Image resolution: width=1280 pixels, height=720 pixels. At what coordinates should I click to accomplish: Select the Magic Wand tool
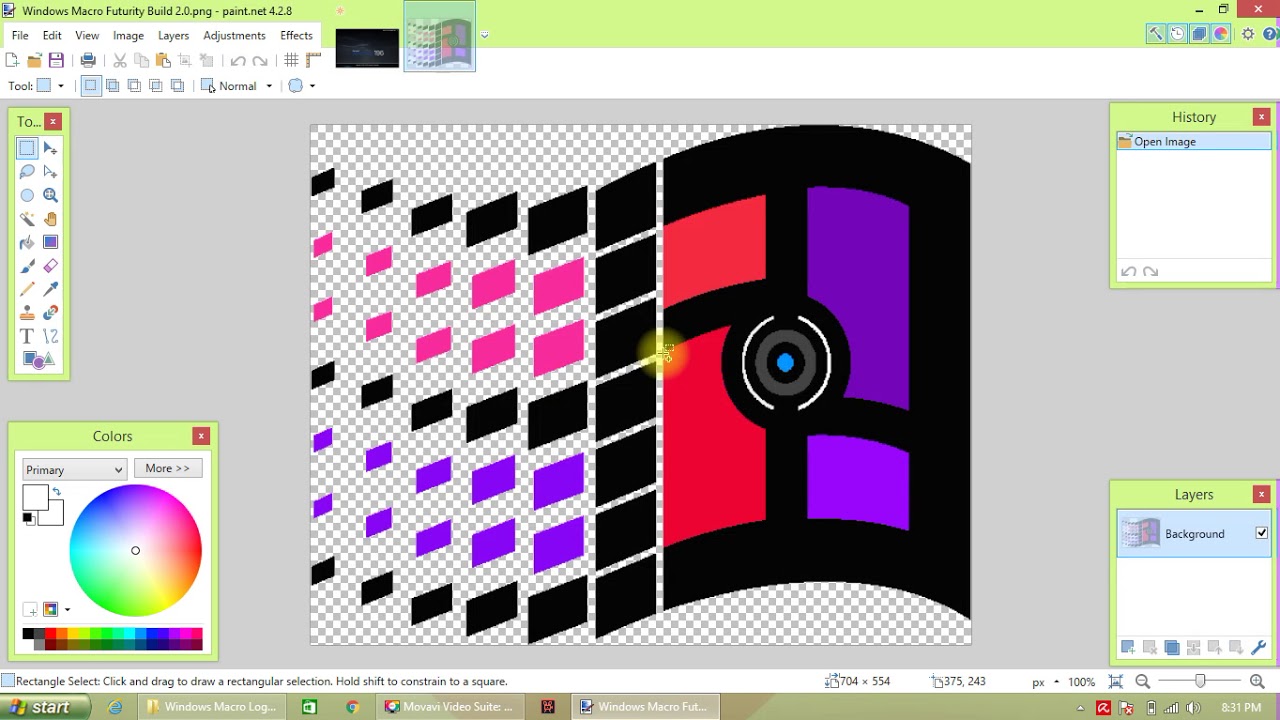[x=27, y=219]
